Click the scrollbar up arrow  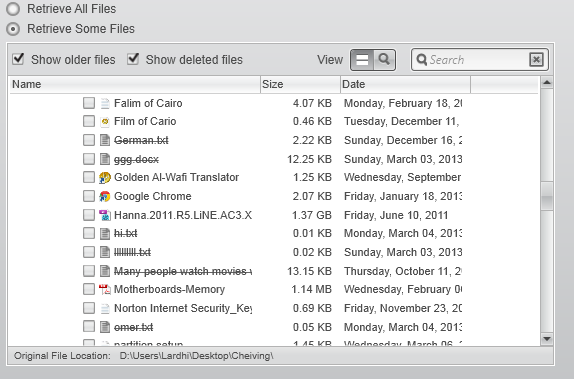(547, 82)
